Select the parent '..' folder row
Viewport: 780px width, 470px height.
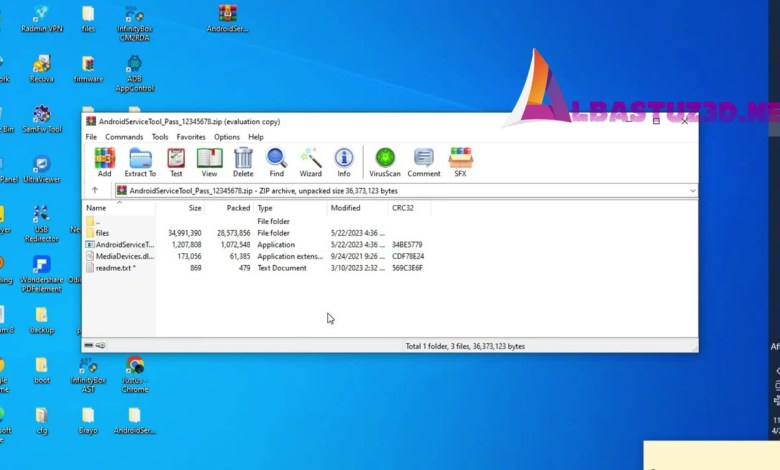(x=254, y=221)
